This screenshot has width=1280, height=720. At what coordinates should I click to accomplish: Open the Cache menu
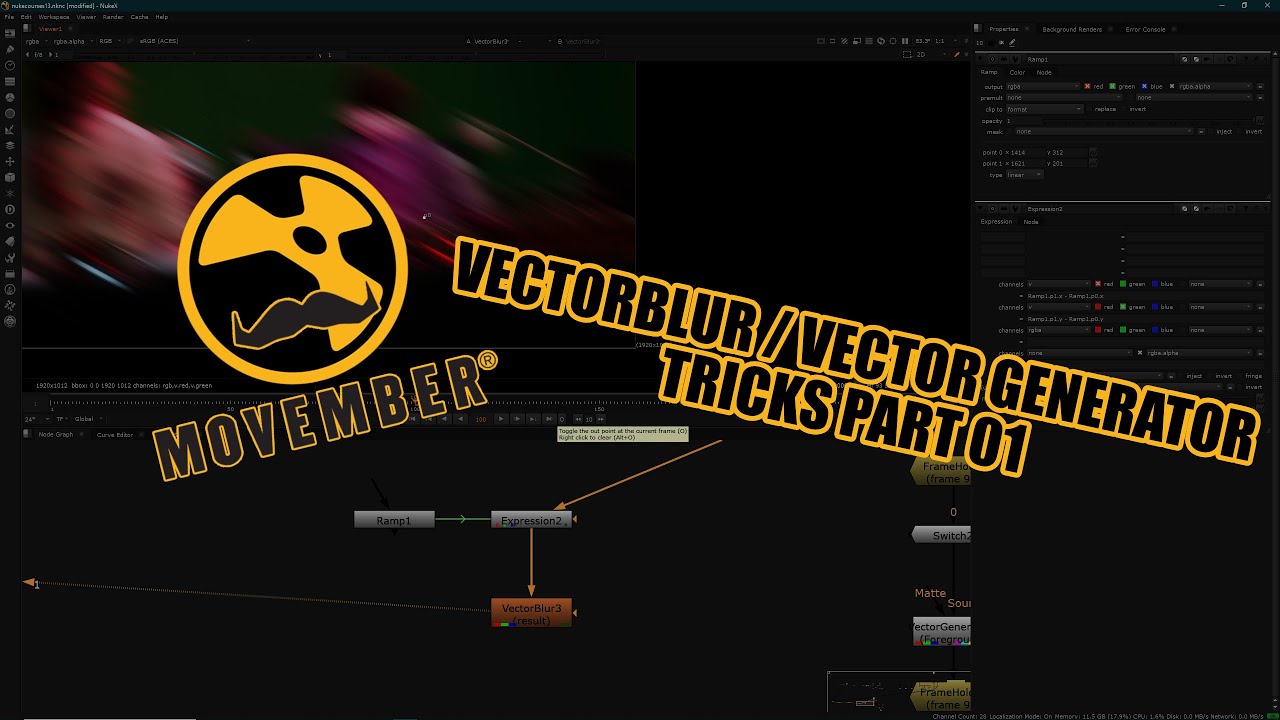pyautogui.click(x=139, y=17)
